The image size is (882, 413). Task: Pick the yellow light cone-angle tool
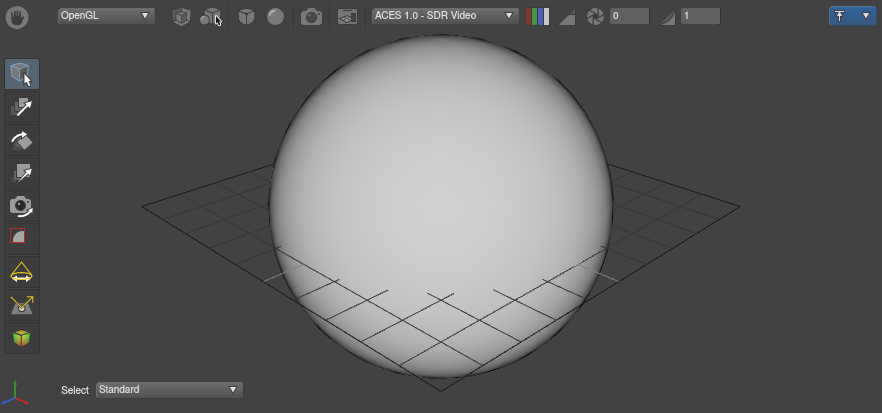tap(21, 272)
